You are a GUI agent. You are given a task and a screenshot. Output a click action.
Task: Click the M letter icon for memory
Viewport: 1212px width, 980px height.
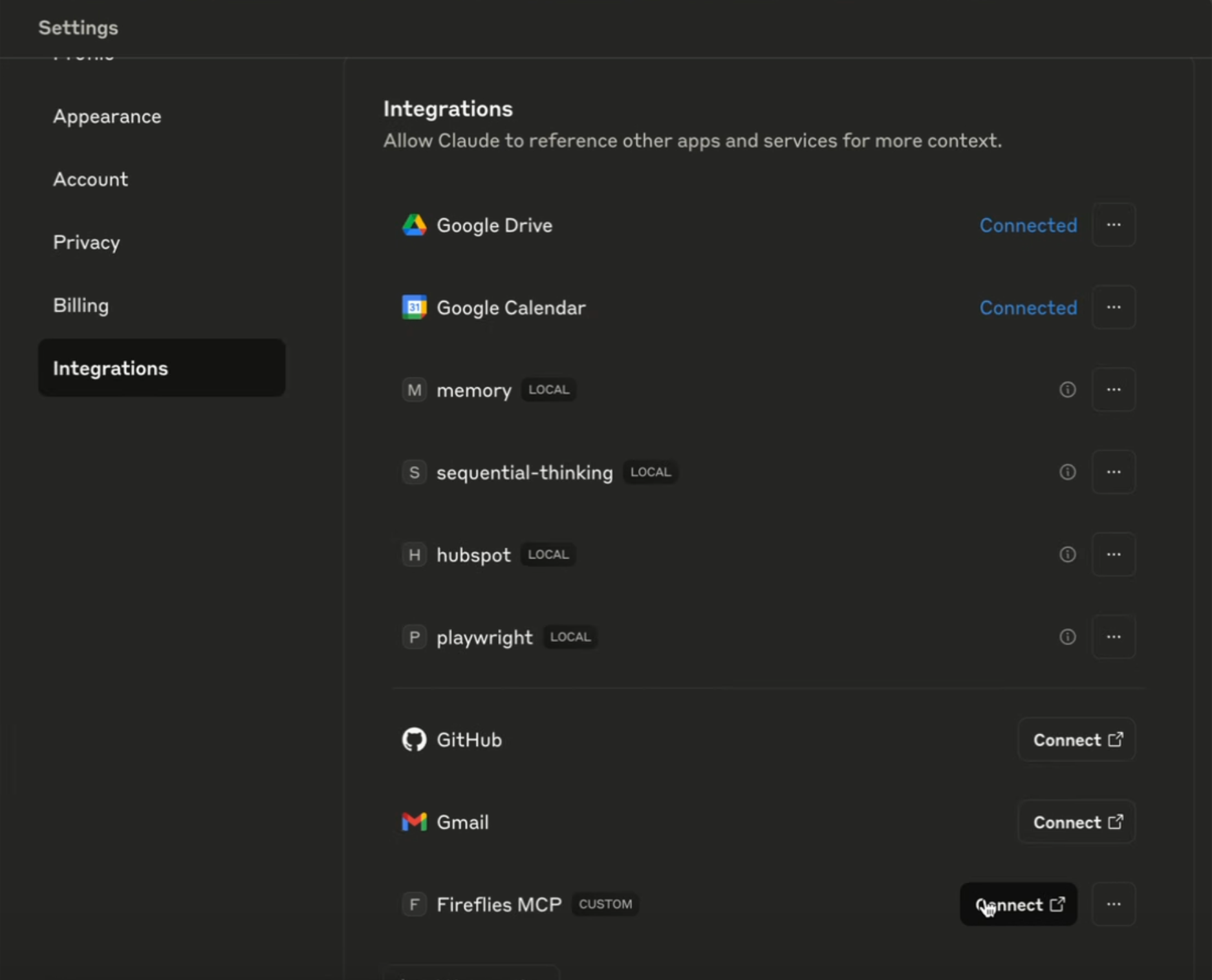pos(415,390)
